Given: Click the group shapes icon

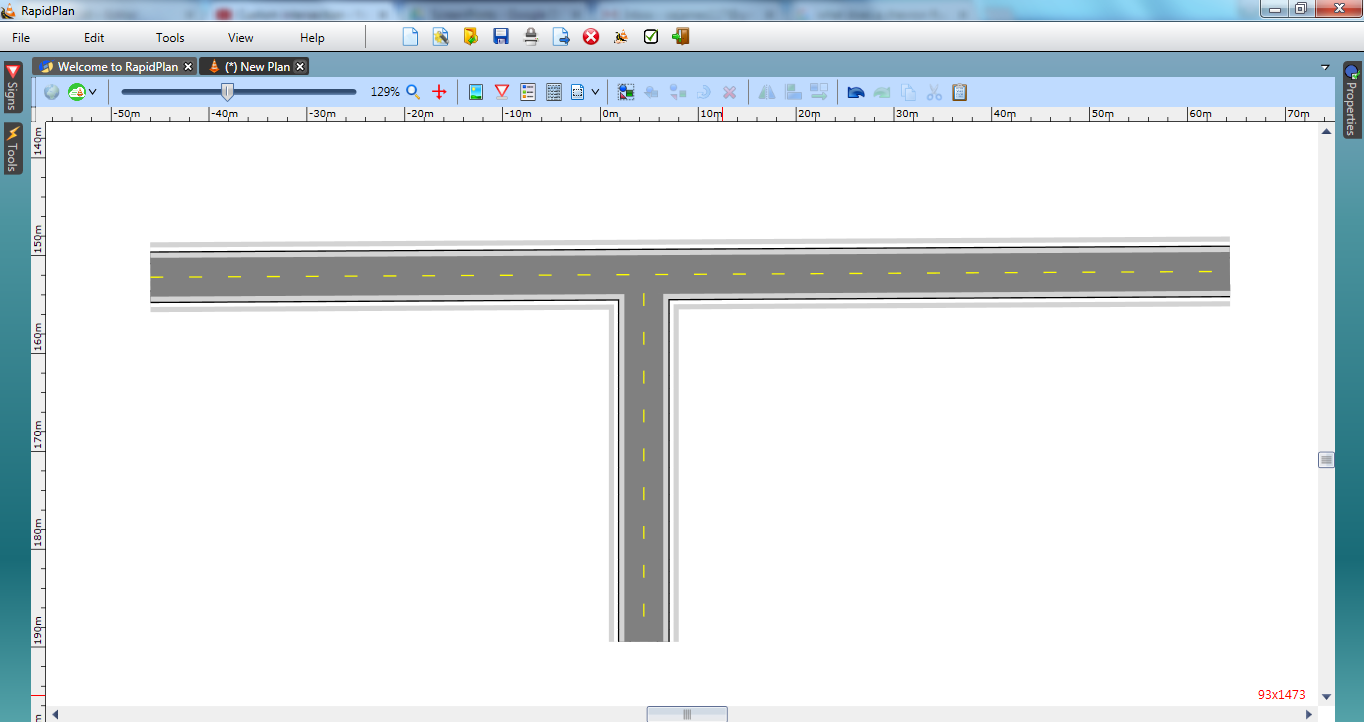Looking at the screenshot, I should [651, 92].
